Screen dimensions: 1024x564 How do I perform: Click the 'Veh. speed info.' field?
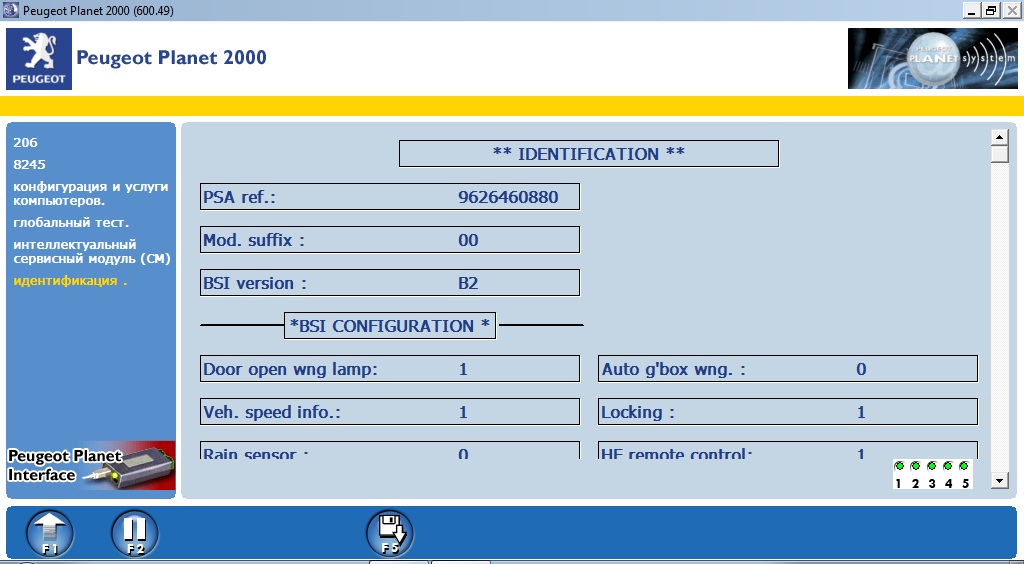pyautogui.click(x=390, y=412)
